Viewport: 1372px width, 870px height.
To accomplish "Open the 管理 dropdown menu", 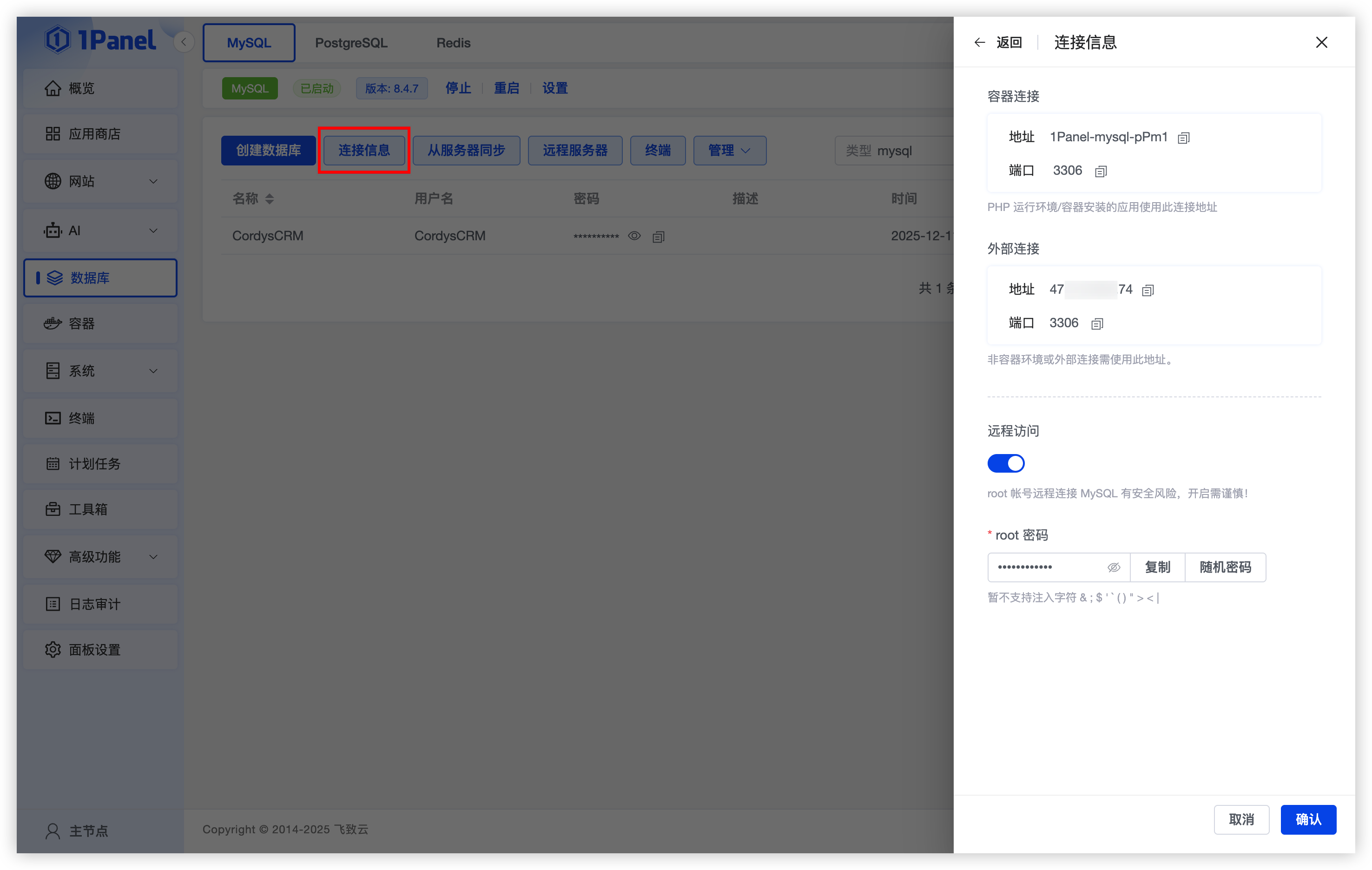I will [x=729, y=150].
